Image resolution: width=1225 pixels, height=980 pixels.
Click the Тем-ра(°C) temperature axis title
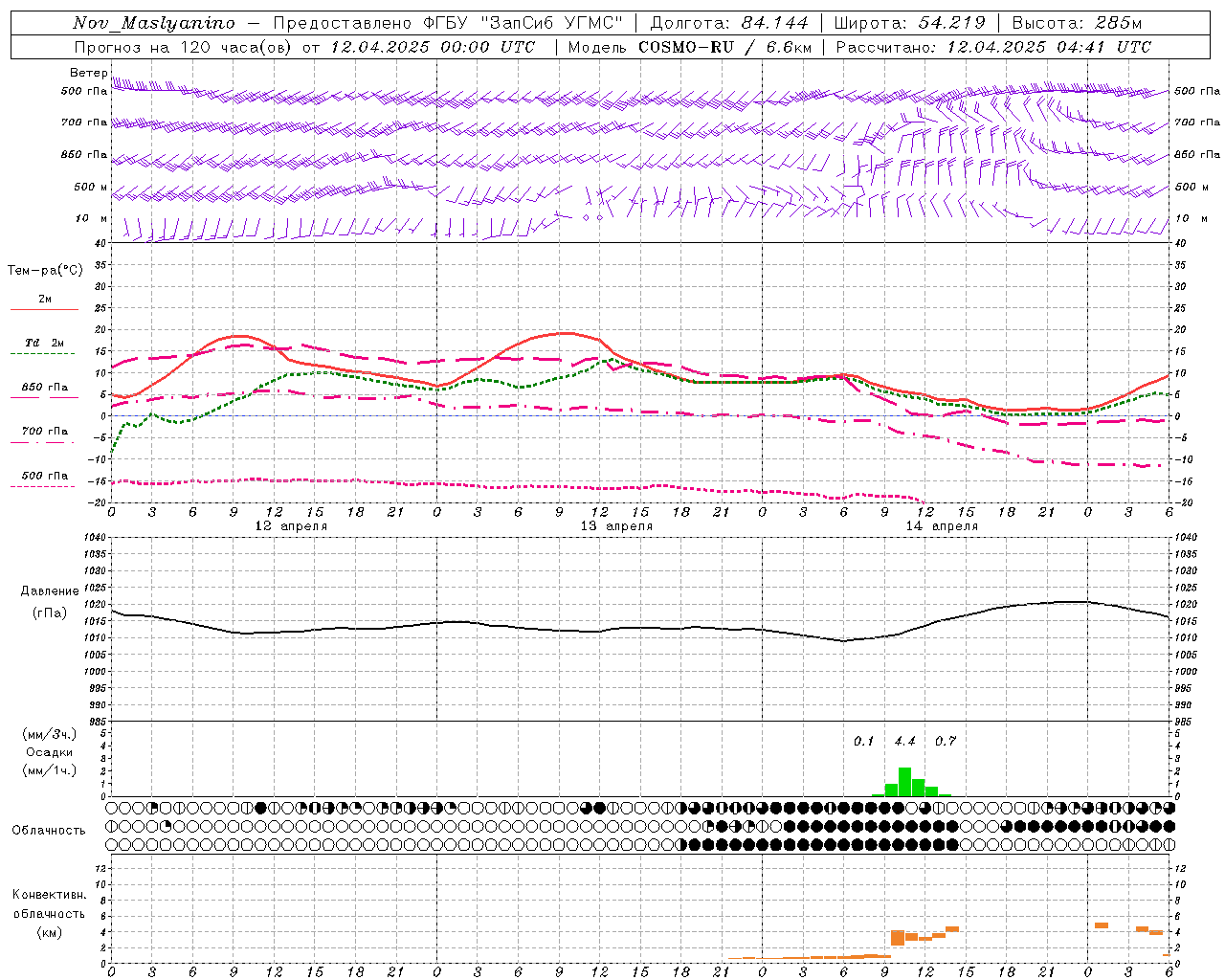coord(45,270)
